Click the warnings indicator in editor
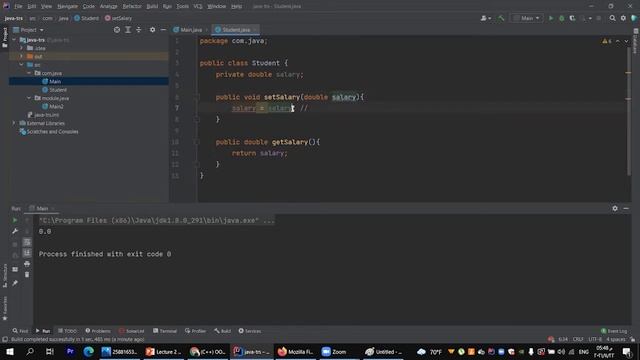This screenshot has height=360, width=640. coord(607,41)
